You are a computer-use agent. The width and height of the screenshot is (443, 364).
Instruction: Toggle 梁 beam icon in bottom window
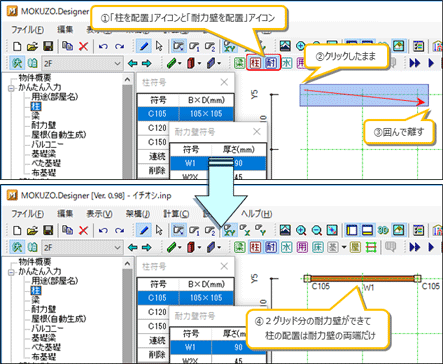tap(239, 247)
